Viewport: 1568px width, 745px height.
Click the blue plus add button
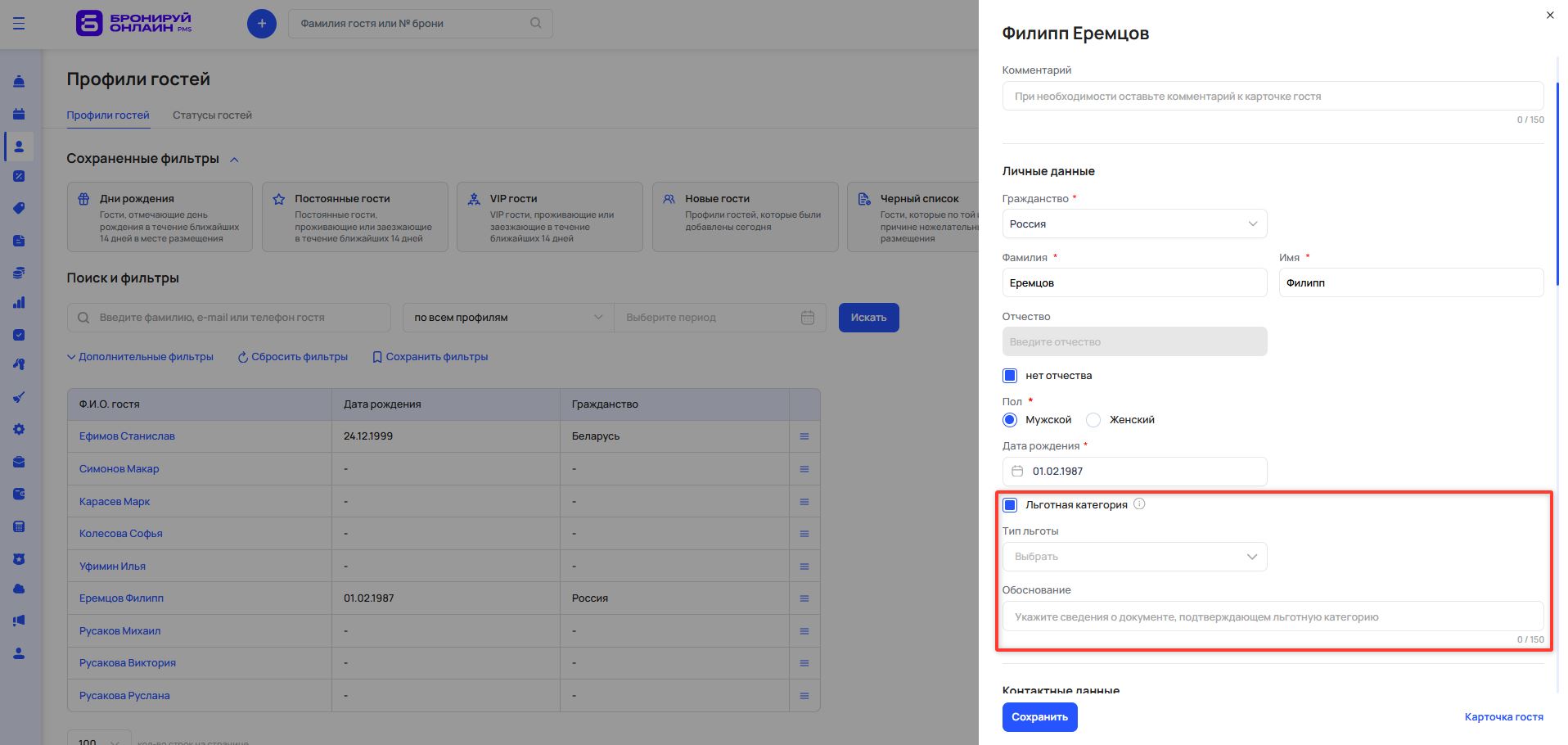[x=262, y=24]
